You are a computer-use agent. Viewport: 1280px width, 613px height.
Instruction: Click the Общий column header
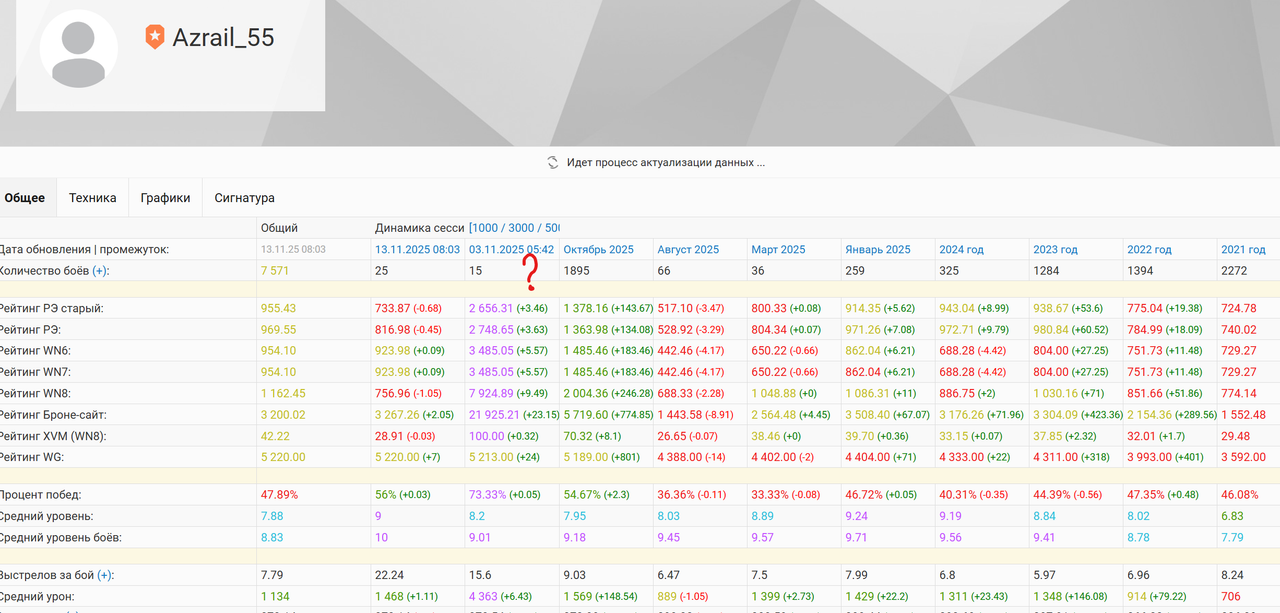coord(279,228)
